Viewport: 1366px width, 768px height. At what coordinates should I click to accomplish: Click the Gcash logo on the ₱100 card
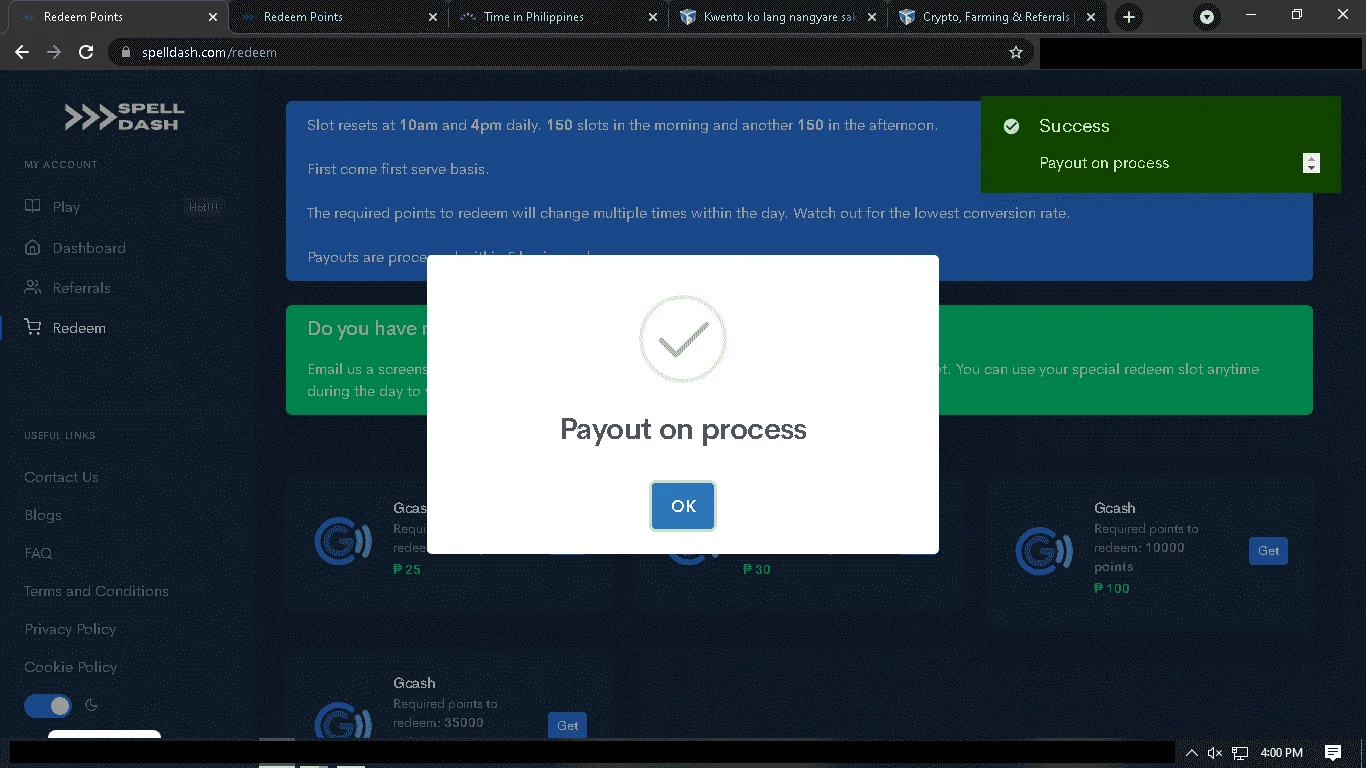(1044, 551)
